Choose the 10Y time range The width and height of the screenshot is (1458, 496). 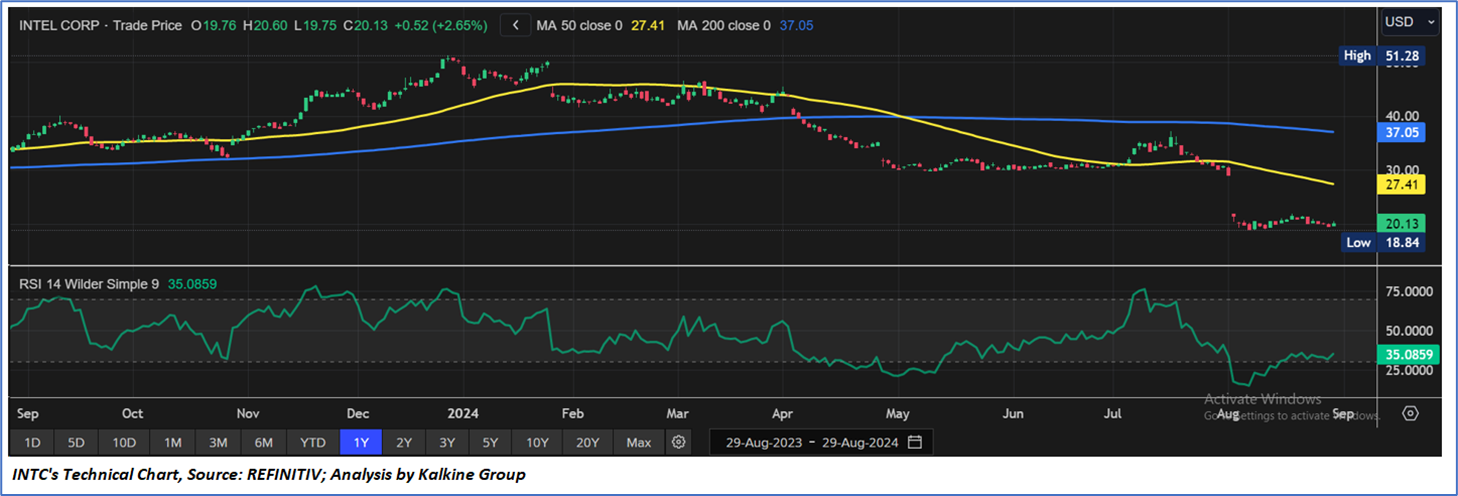click(537, 442)
